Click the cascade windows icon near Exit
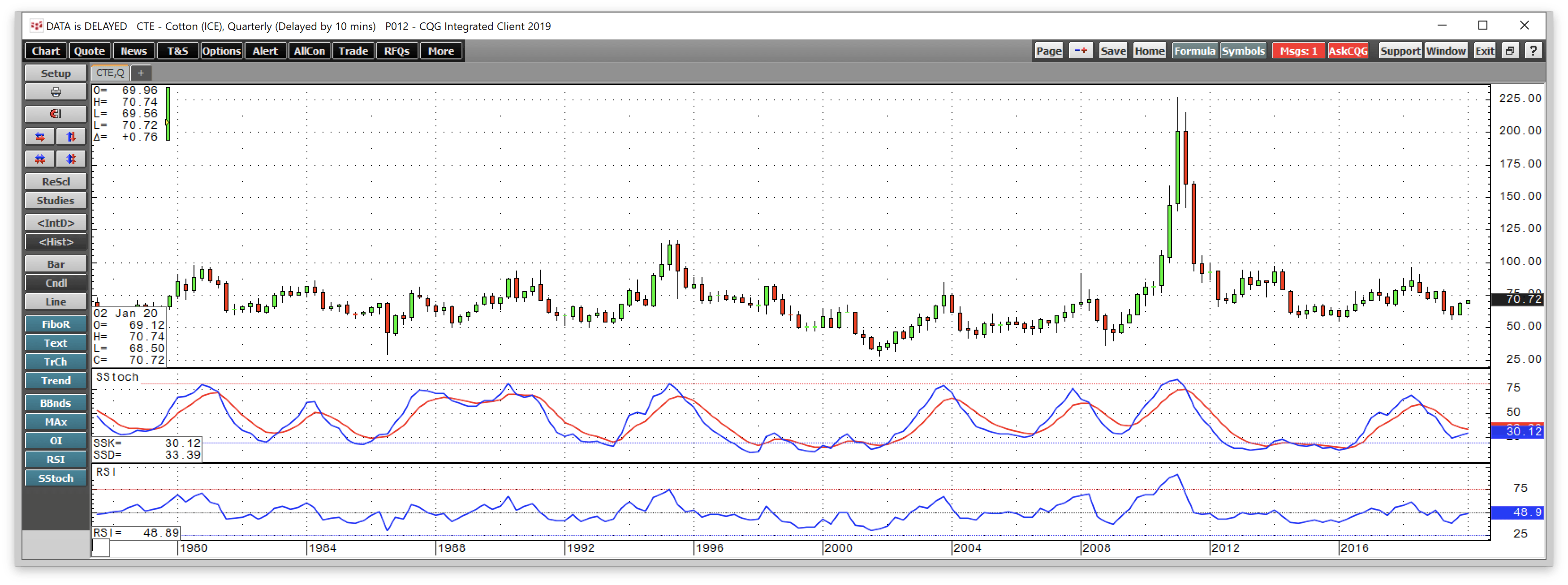The height and width of the screenshot is (585, 1568). point(1510,51)
